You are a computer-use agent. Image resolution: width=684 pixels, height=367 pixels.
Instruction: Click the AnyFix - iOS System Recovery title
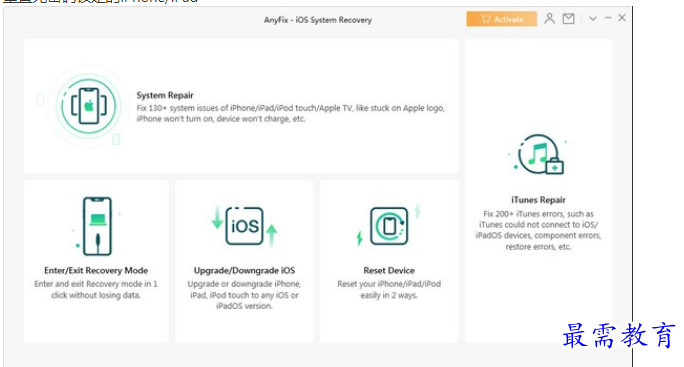click(318, 20)
